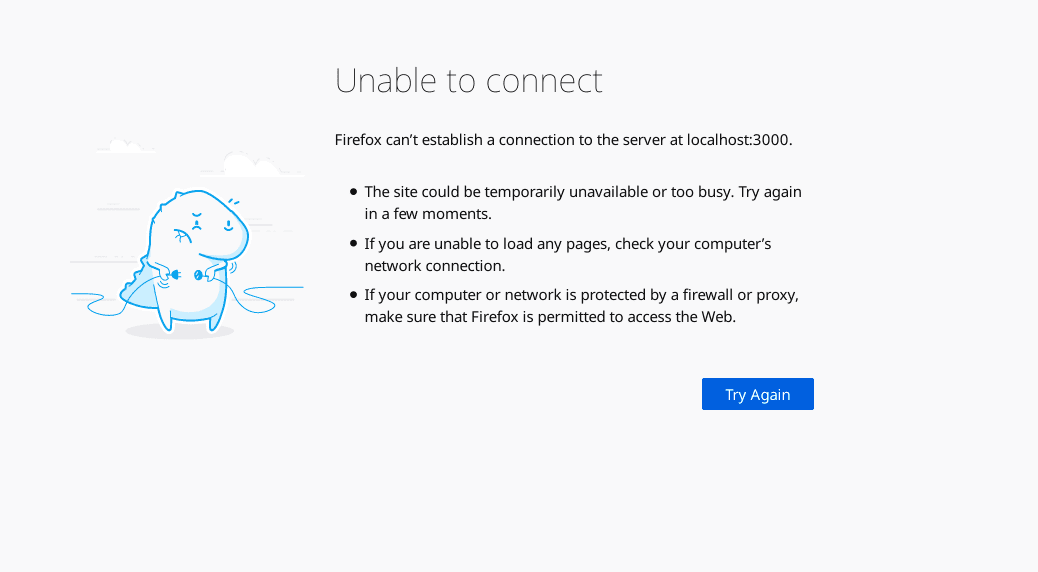Image resolution: width=1038 pixels, height=572 pixels.
Task: Click the first bullet point marker
Action: click(354, 191)
